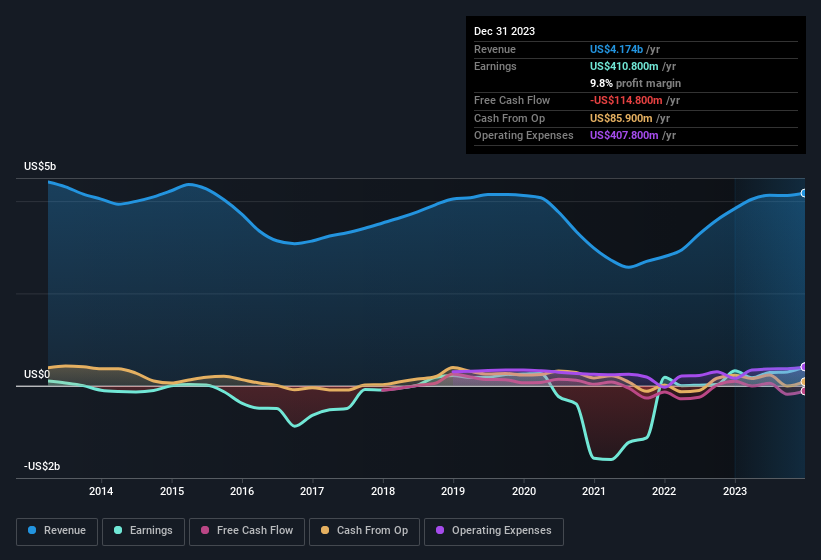Click the 2016 x-axis label
This screenshot has width=821, height=560.
point(242,491)
